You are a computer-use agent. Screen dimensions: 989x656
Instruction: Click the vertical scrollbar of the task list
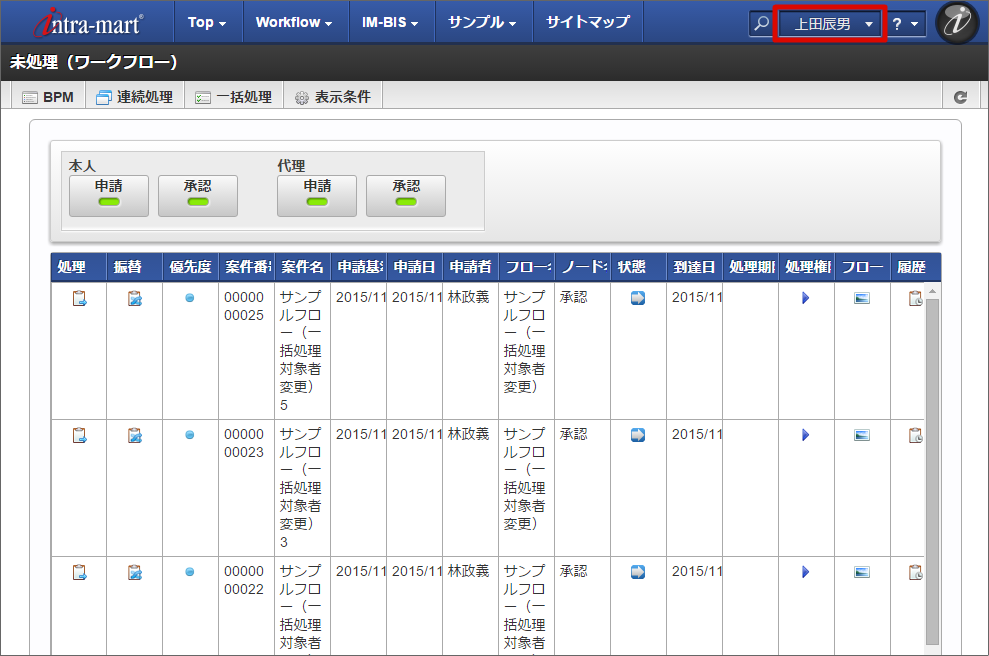[x=932, y=470]
